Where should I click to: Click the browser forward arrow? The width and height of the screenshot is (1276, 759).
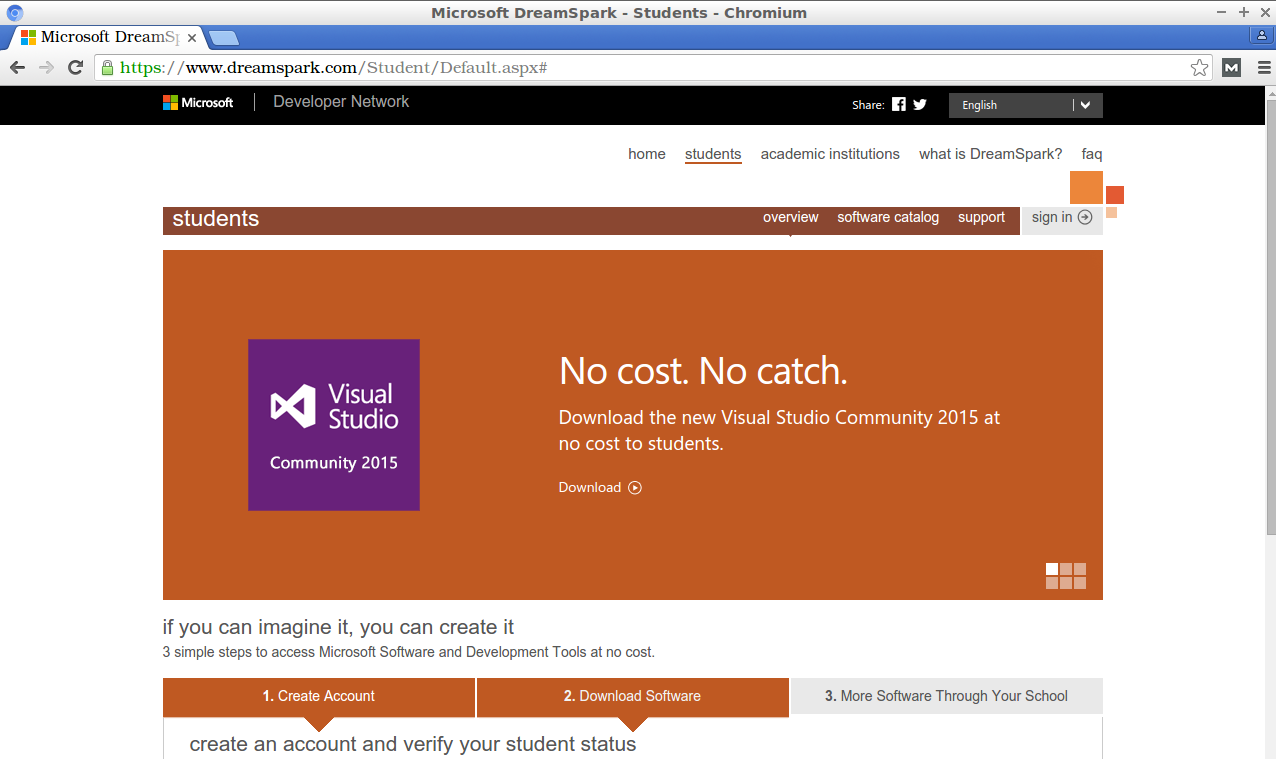[x=46, y=67]
